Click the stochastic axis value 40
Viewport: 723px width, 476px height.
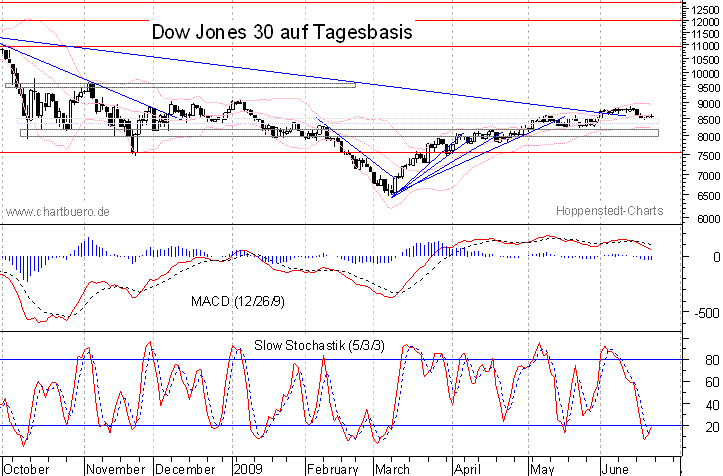(712, 405)
